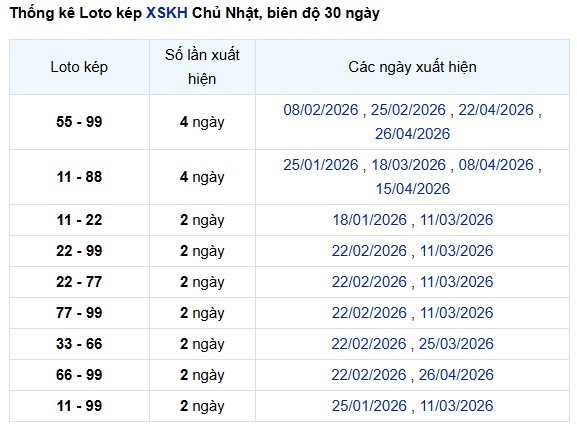
Task: Open date 18/03/2026 in the 11 - 88 row
Action: [x=408, y=165]
